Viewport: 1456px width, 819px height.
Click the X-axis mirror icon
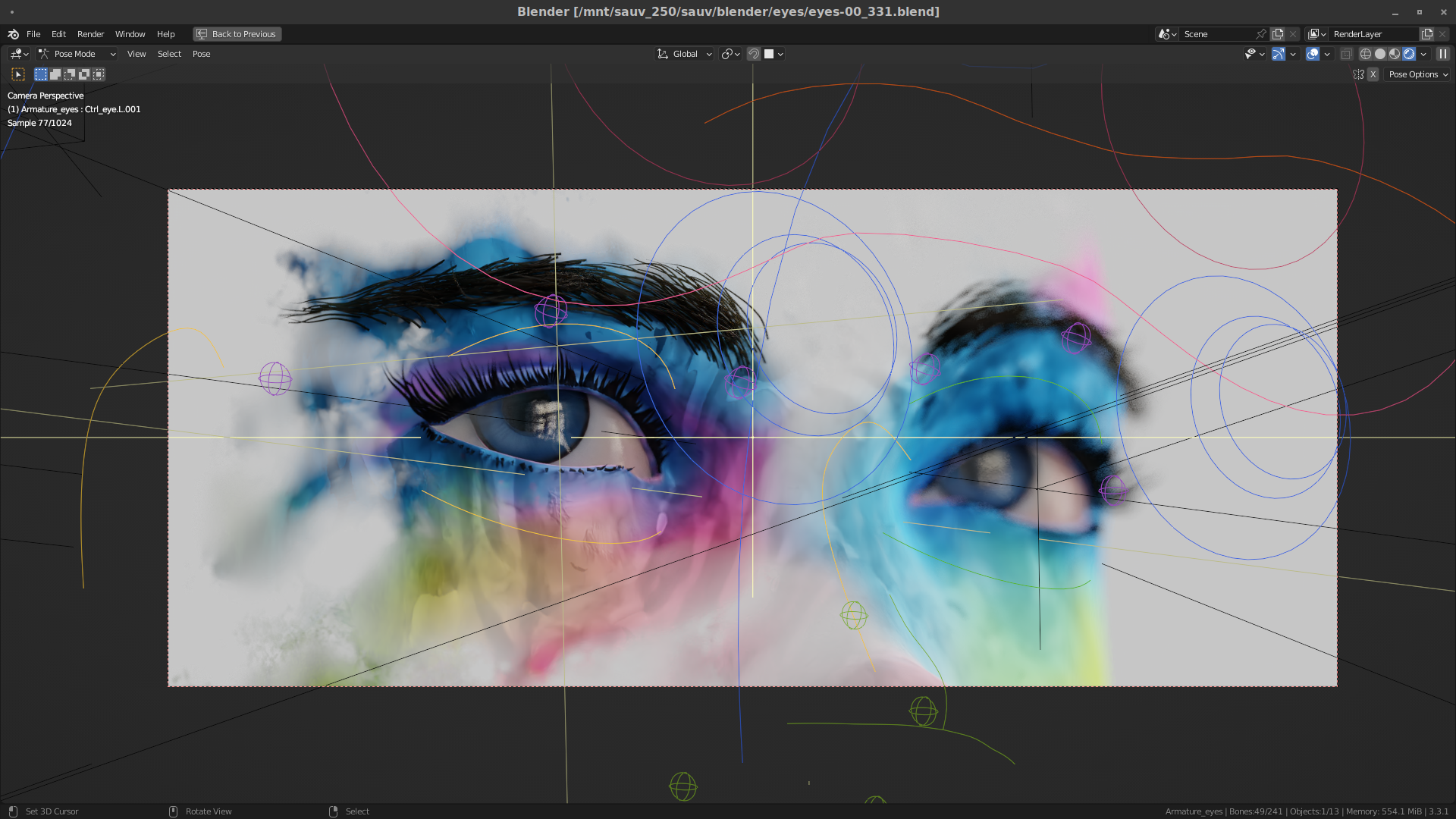pyautogui.click(x=1358, y=74)
